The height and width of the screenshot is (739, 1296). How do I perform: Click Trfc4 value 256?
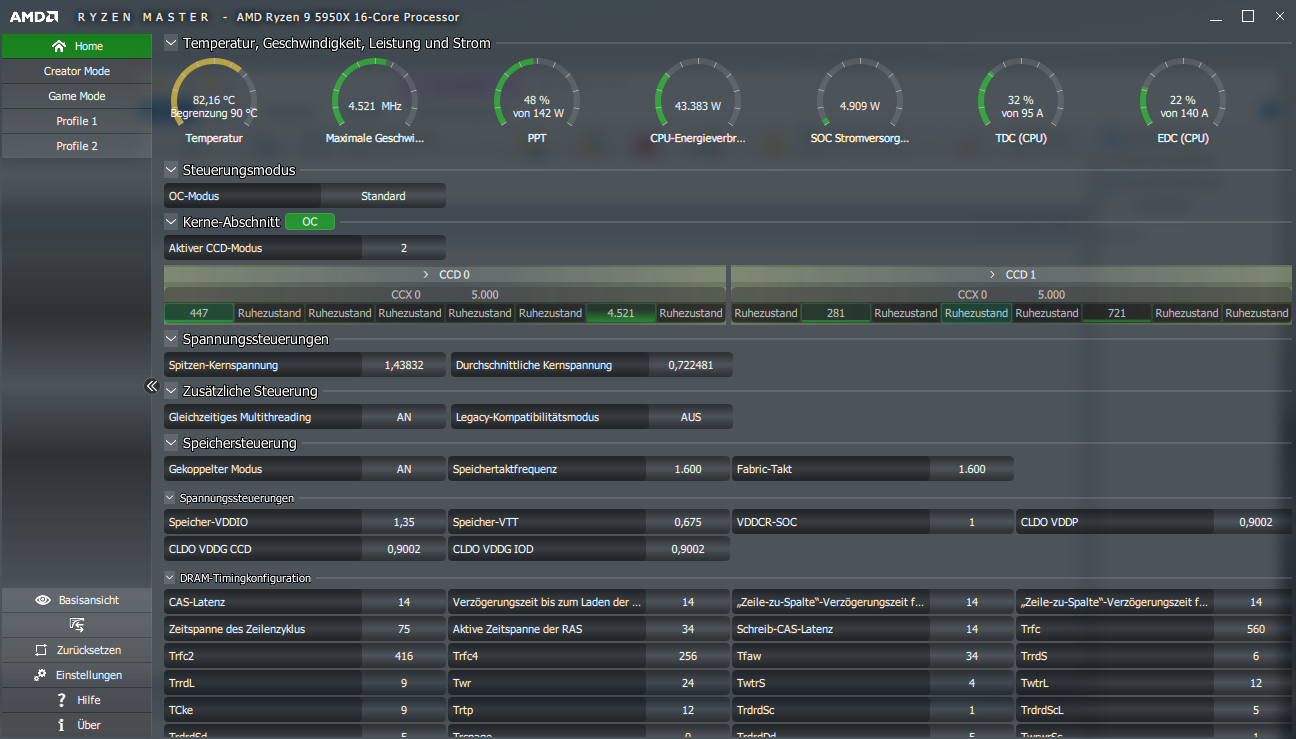(688, 656)
